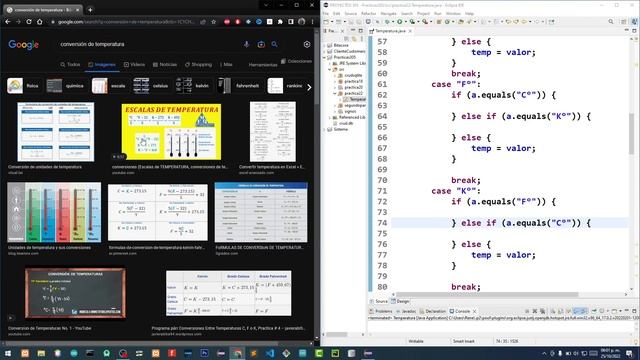Open the Escalas de Temperatura yellow thumbnail
Image resolution: width=640 pixels, height=360 pixels.
(171, 131)
